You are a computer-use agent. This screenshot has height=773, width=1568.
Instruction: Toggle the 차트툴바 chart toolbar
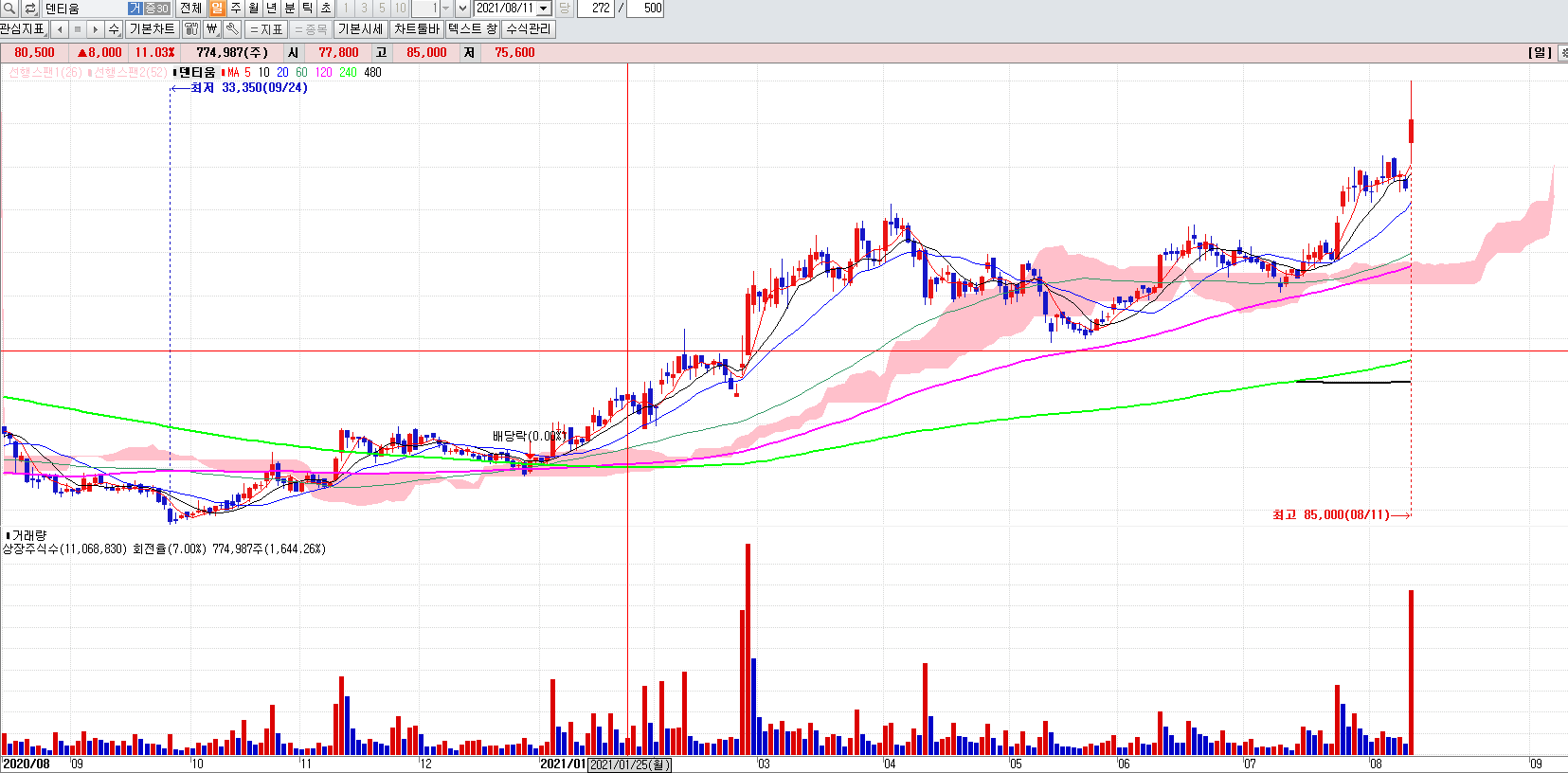417,29
